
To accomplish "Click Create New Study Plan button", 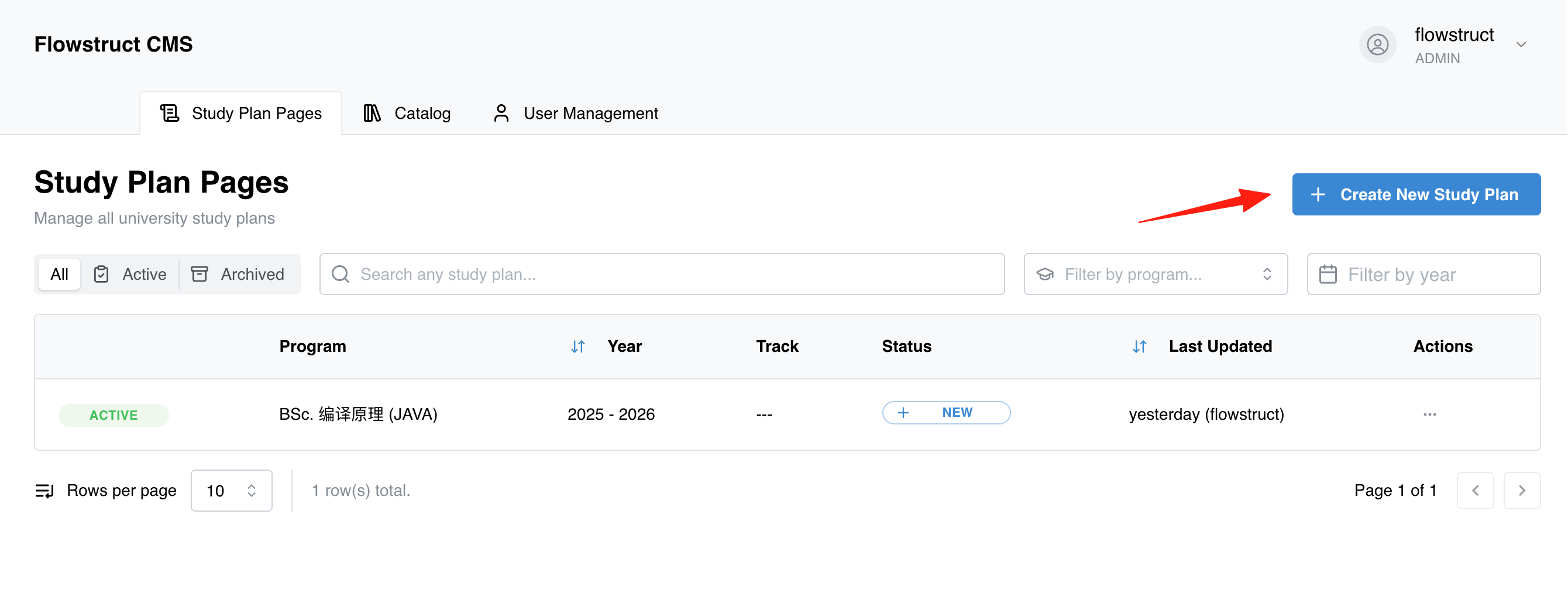I will click(1416, 195).
